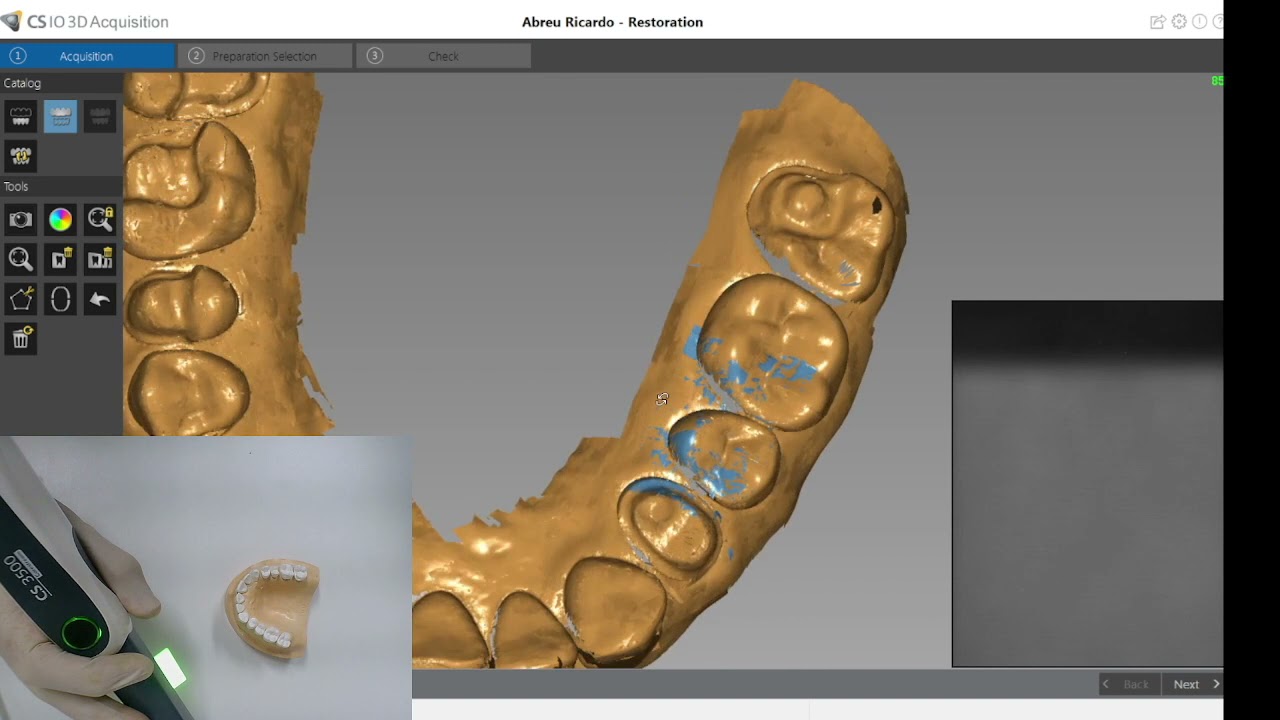Image resolution: width=1280 pixels, height=720 pixels.
Task: Click the live scanner camera preview
Action: click(x=1087, y=483)
